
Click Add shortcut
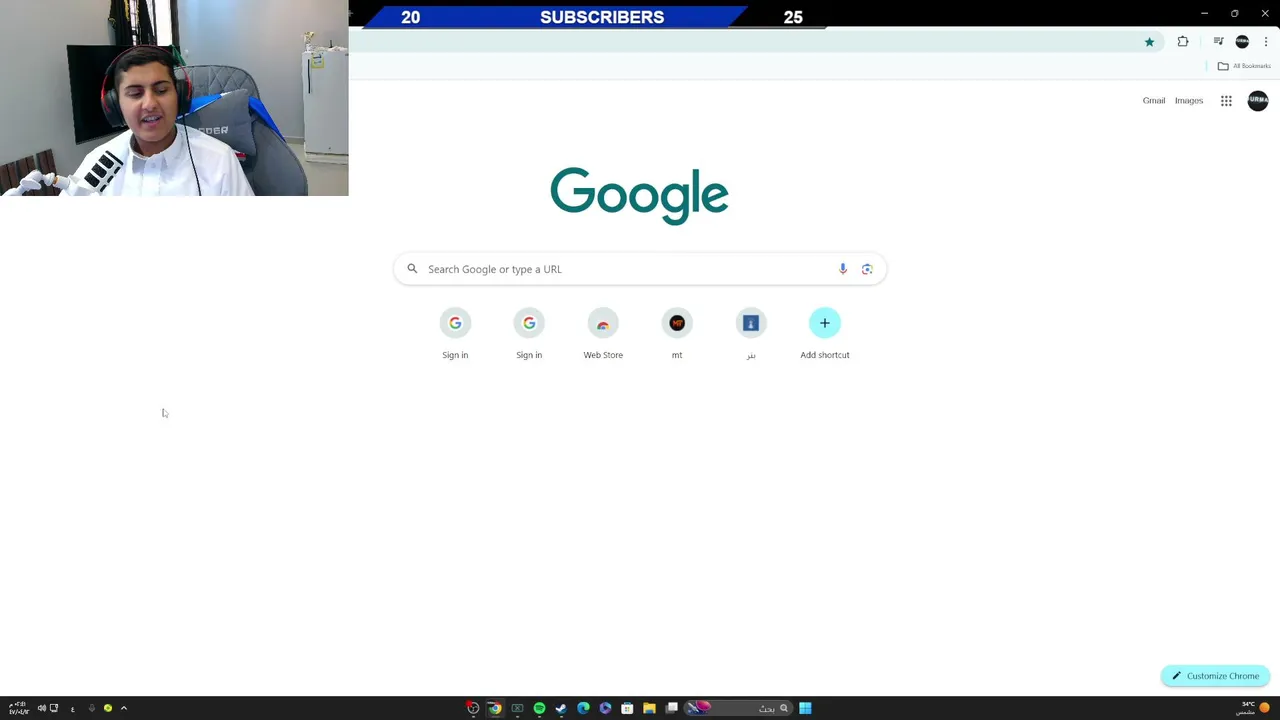[x=825, y=334]
